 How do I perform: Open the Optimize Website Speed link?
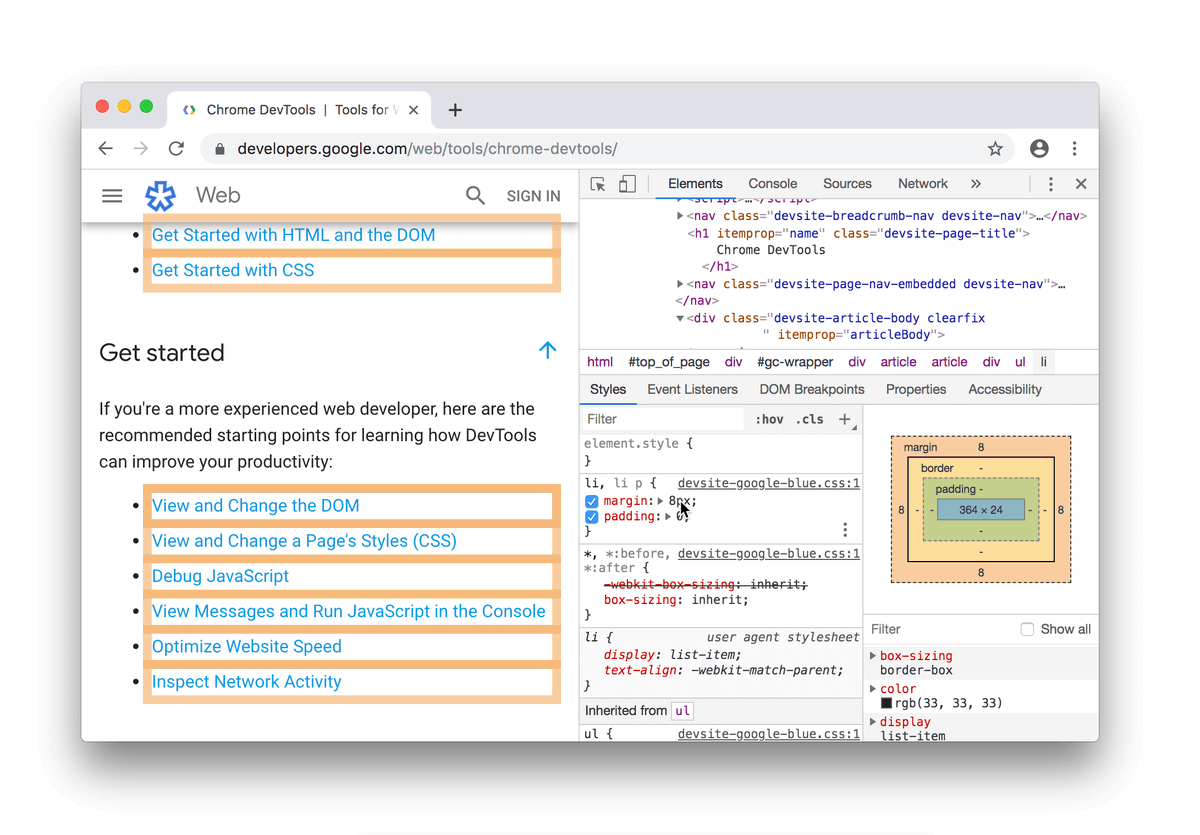[247, 646]
